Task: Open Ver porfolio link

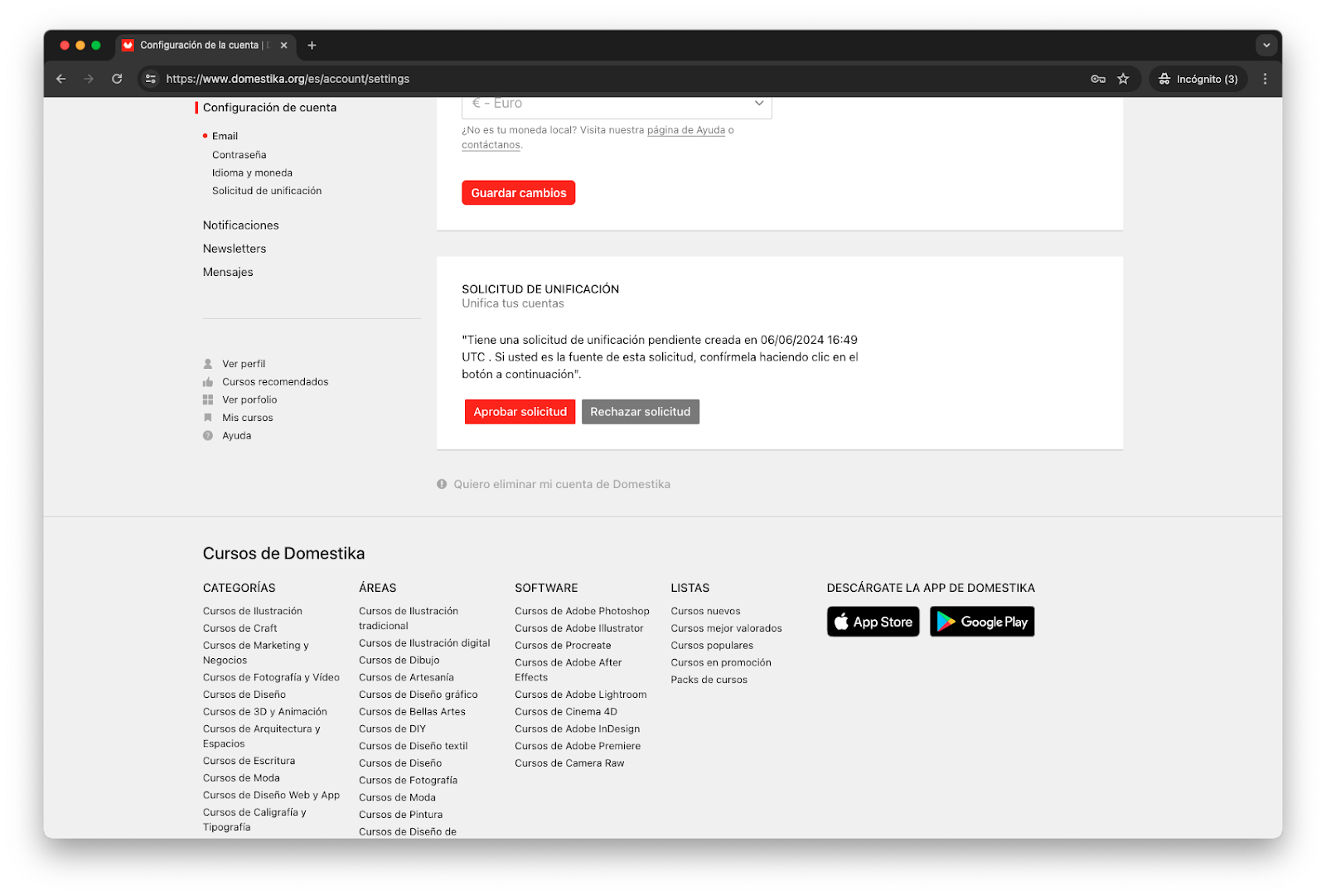Action: point(249,400)
